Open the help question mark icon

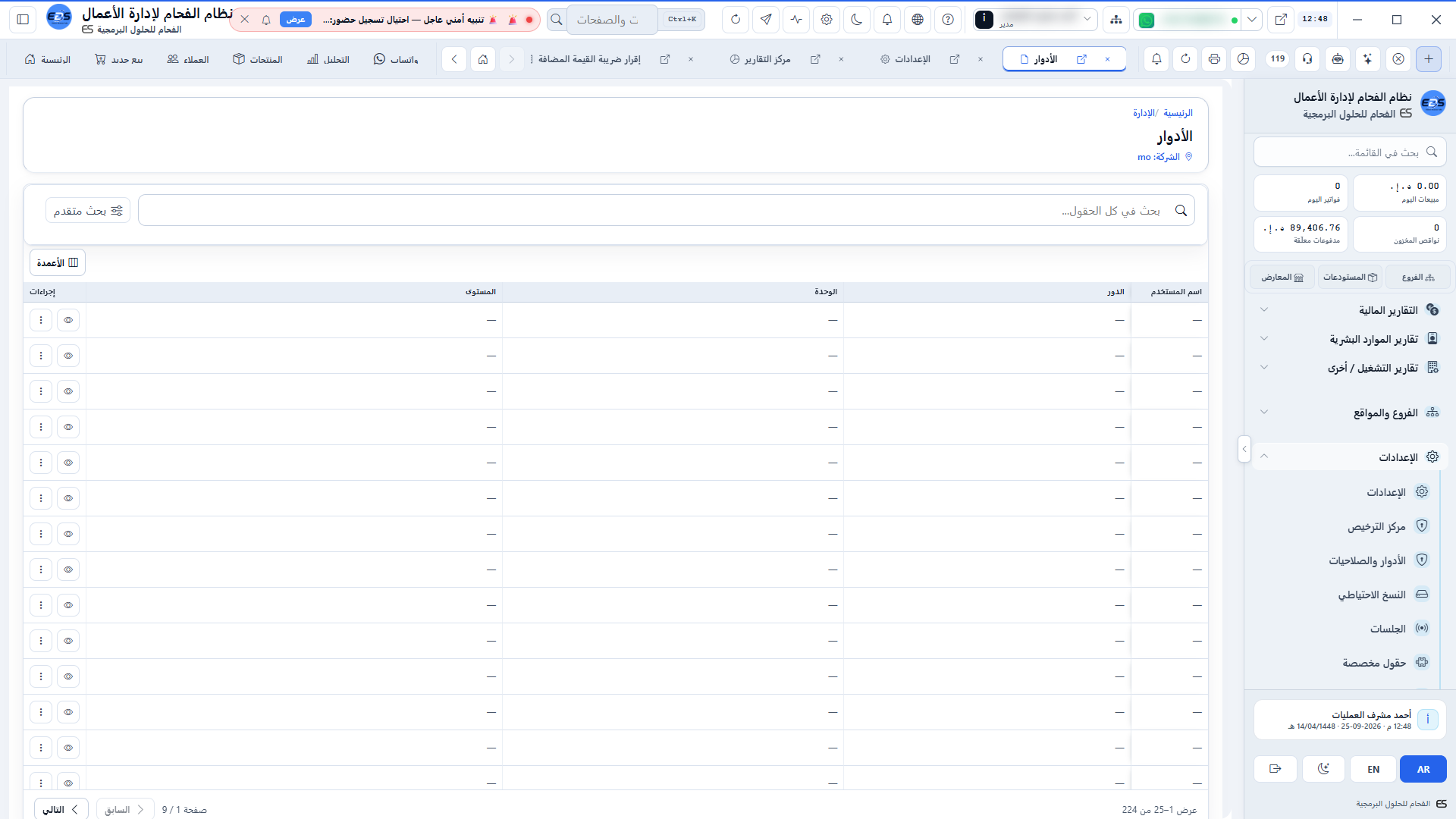948,20
